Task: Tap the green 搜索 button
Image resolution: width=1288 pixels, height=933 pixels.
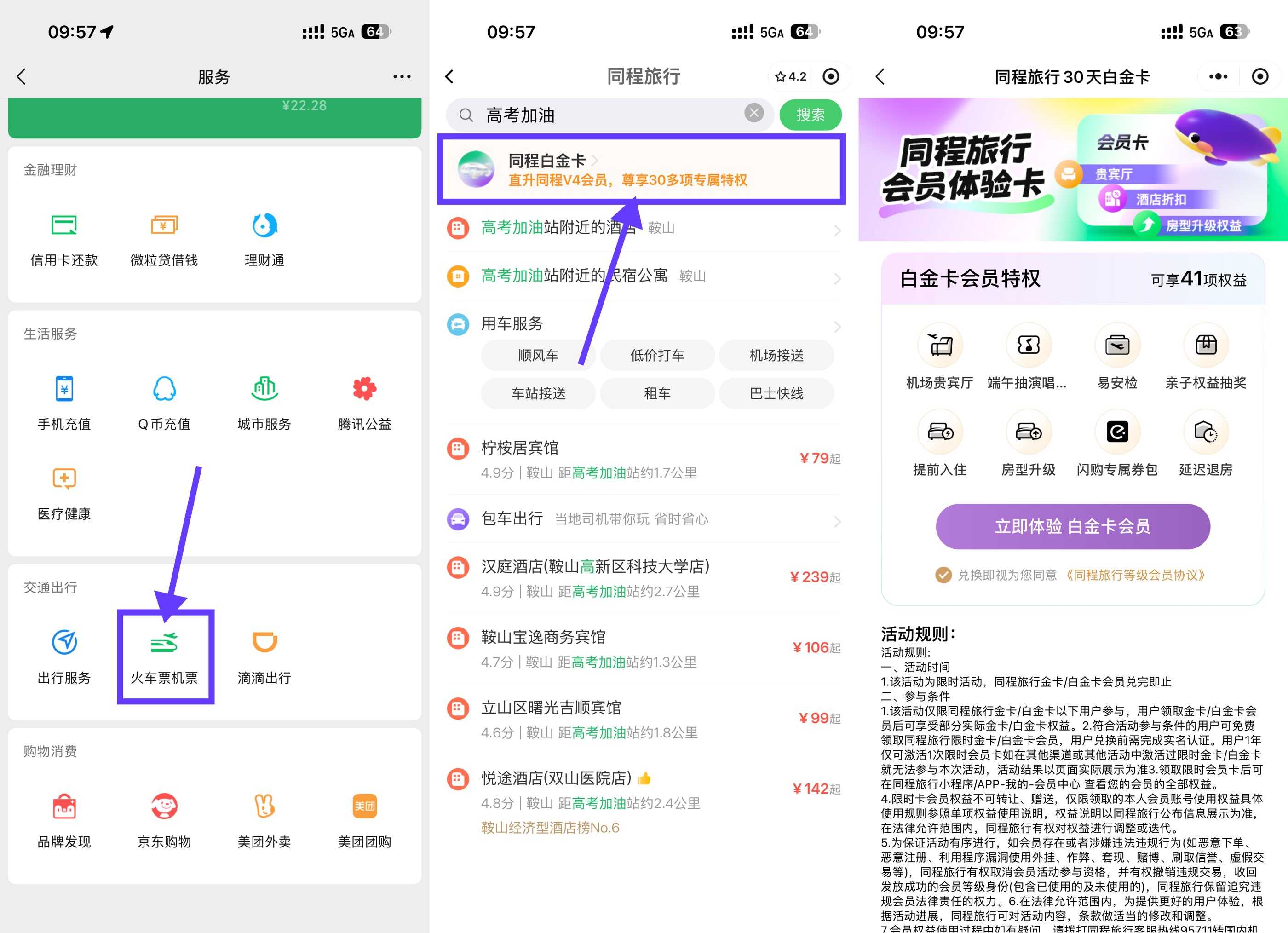Action: (x=811, y=115)
